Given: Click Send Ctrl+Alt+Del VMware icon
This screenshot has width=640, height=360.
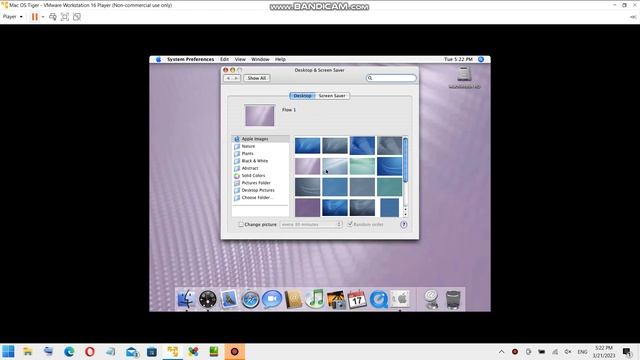Looking at the screenshot, I should [53, 17].
